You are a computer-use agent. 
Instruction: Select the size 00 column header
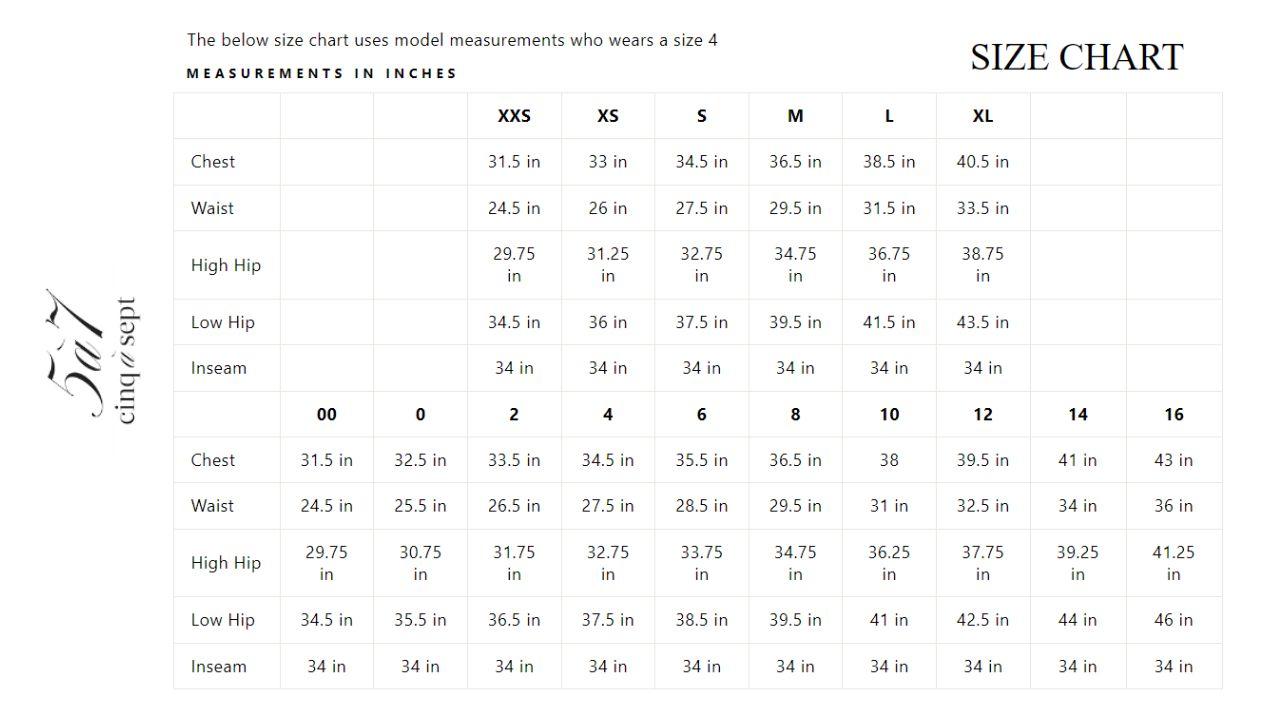coord(326,414)
